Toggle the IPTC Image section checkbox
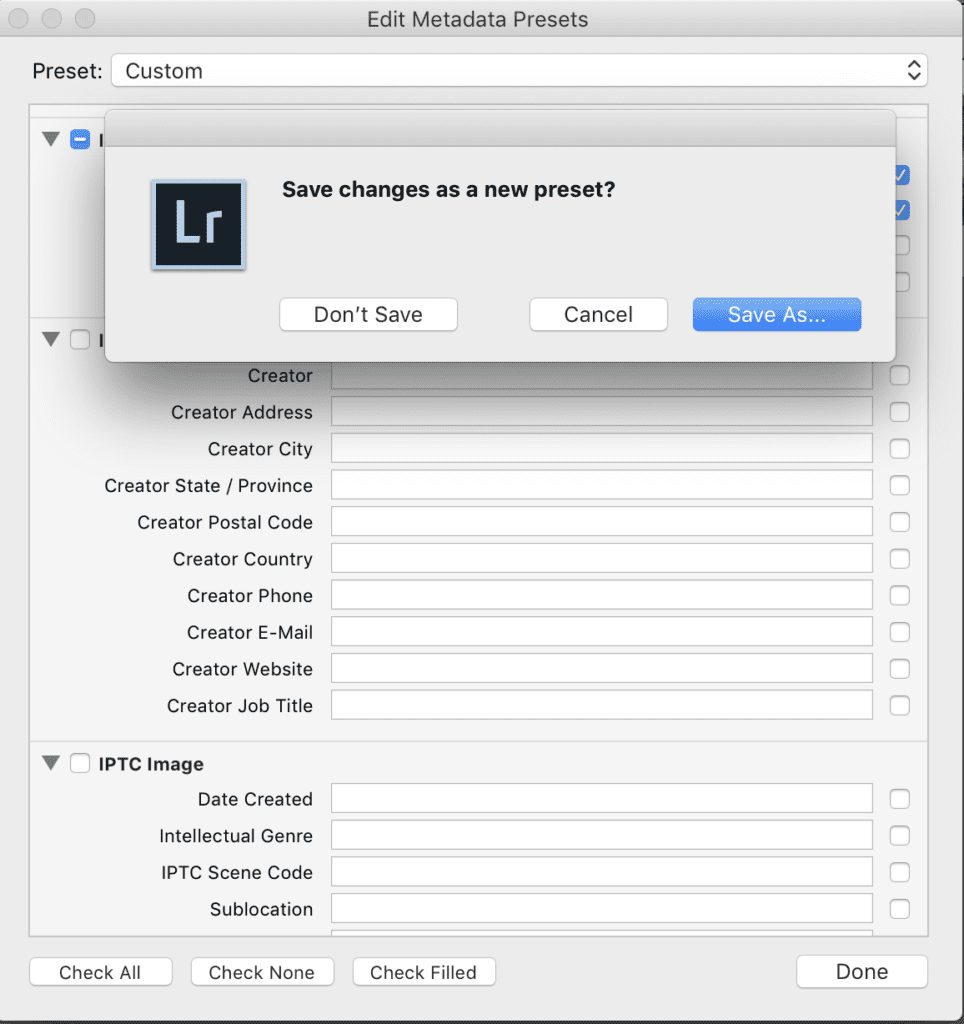This screenshot has height=1024, width=964. (80, 763)
